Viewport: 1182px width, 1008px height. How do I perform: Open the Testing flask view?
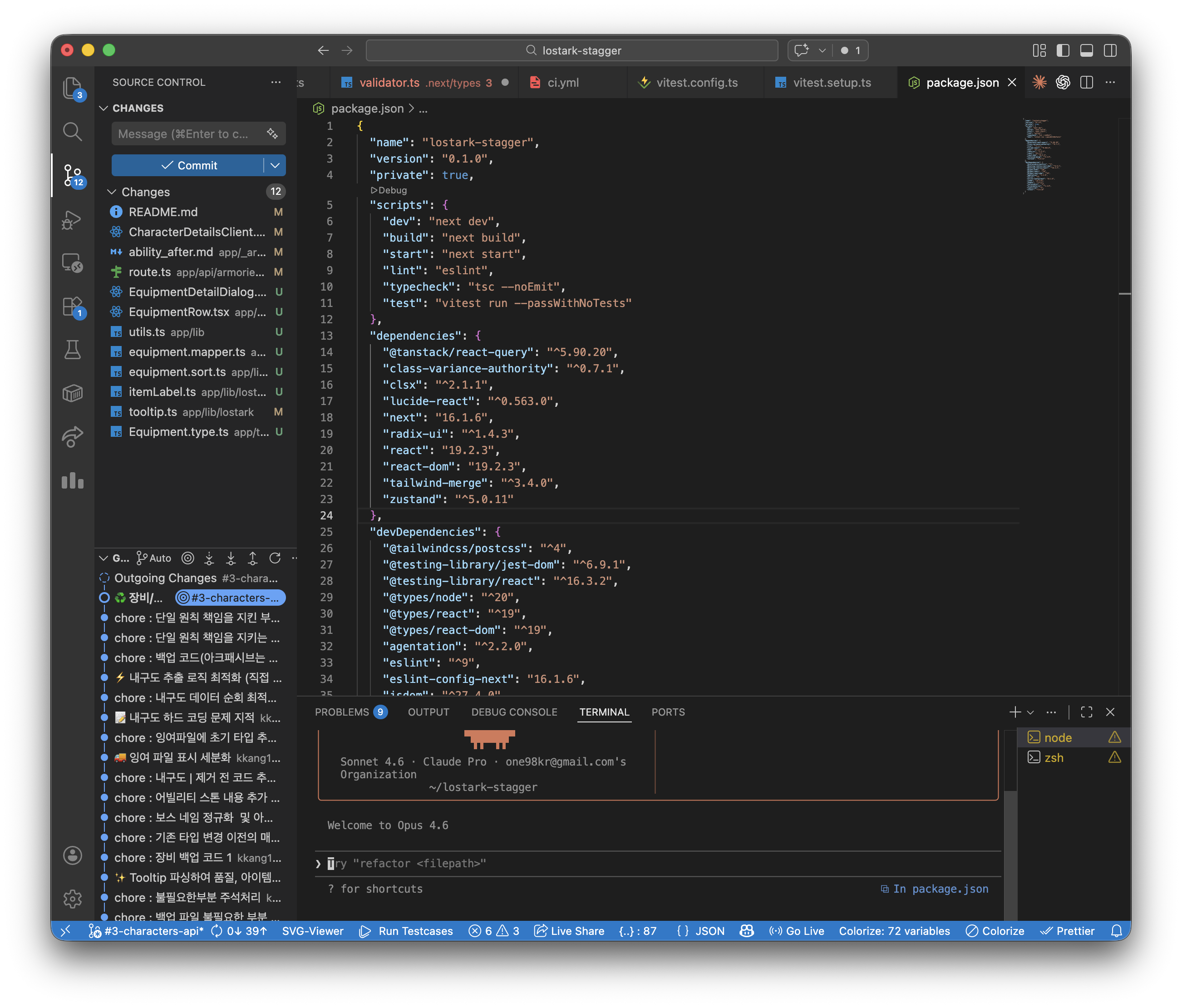click(73, 350)
